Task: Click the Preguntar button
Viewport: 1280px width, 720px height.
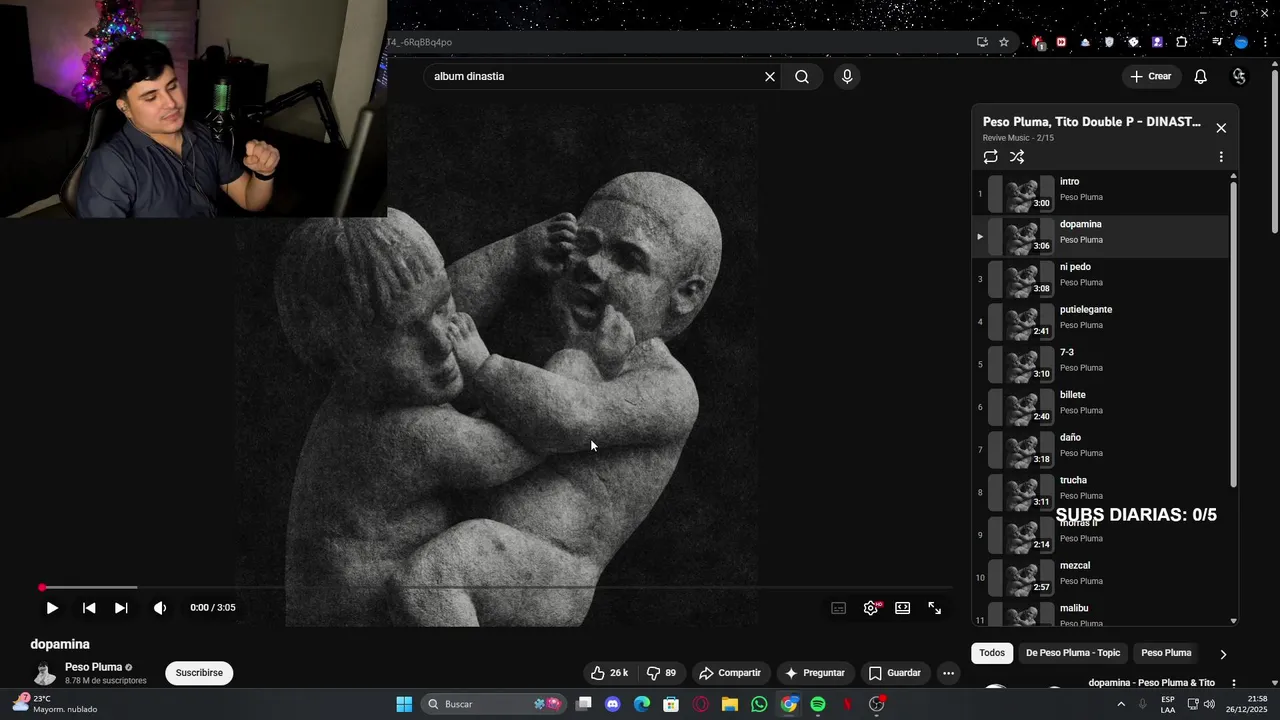Action: pos(815,673)
